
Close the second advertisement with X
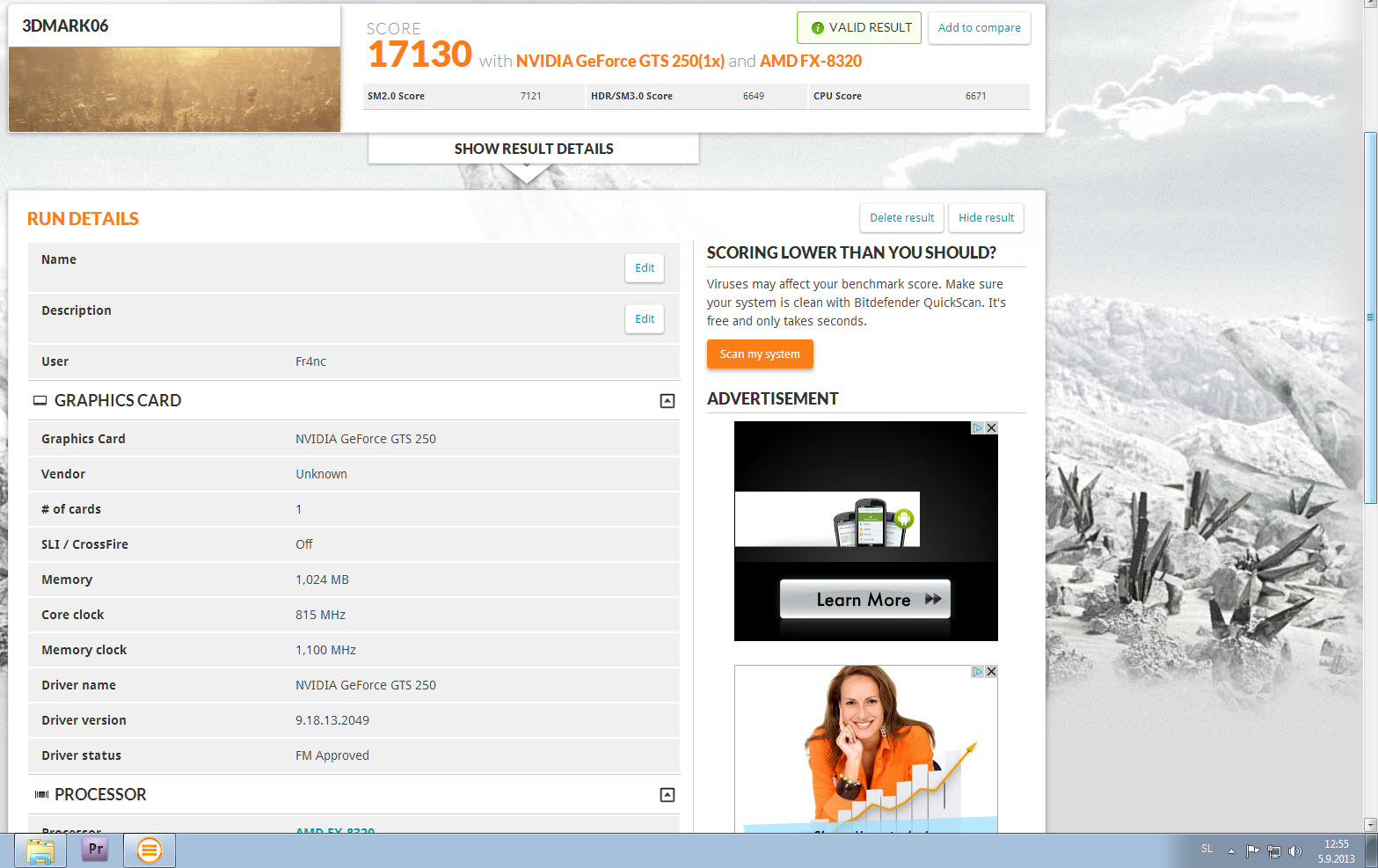coord(991,672)
